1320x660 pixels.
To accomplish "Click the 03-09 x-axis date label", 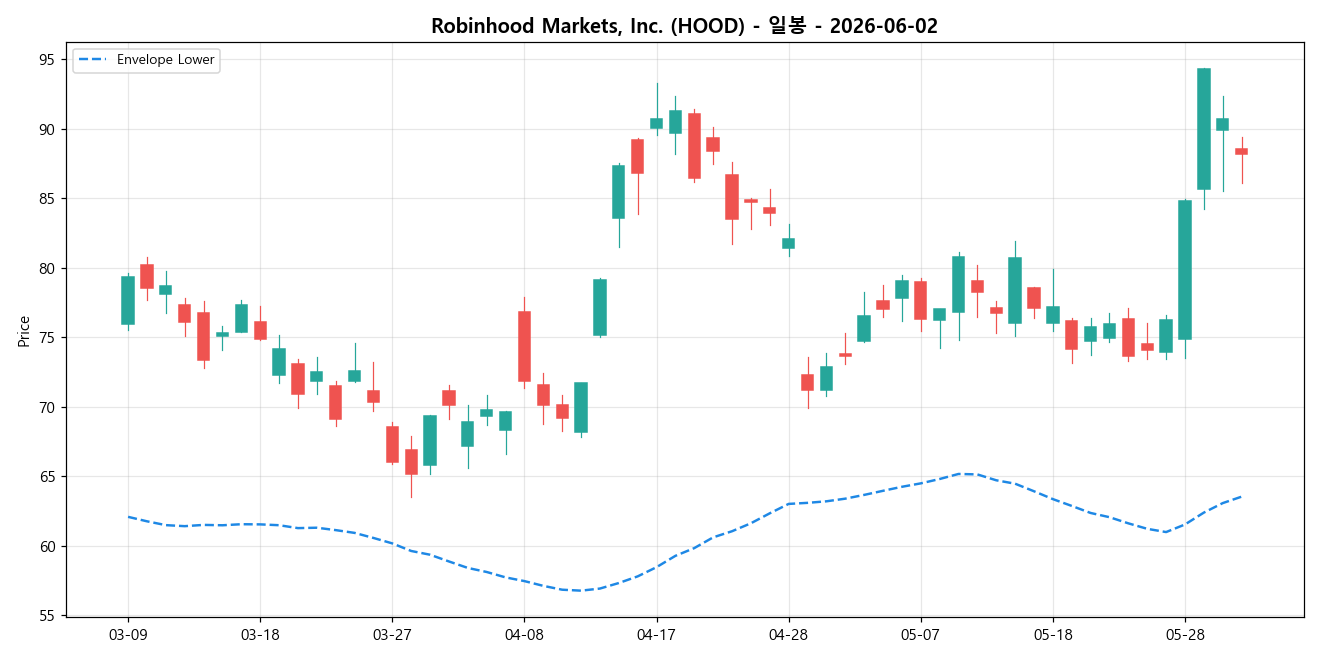I will pyautogui.click(x=128, y=635).
